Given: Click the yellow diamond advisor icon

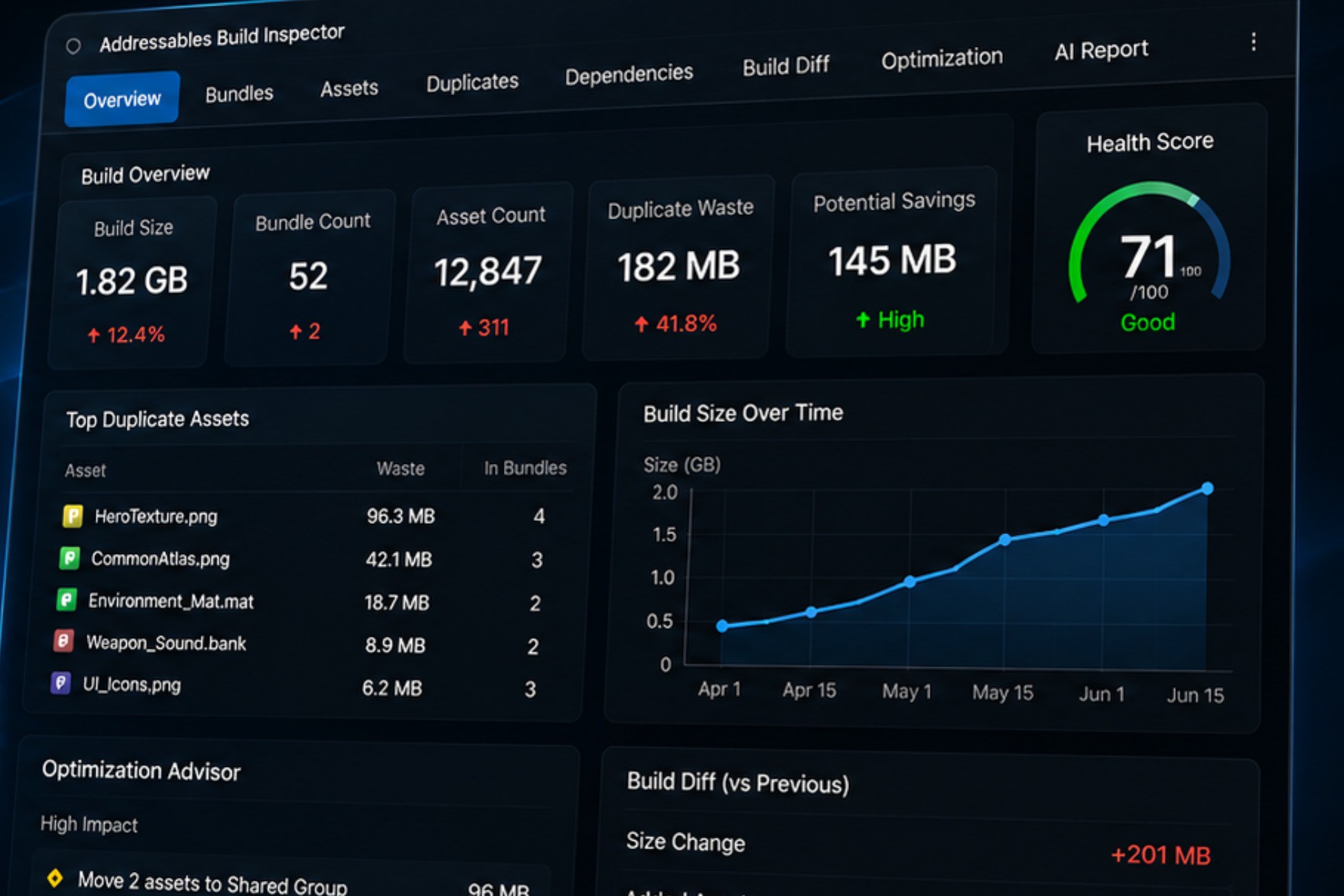Looking at the screenshot, I should 55,878.
